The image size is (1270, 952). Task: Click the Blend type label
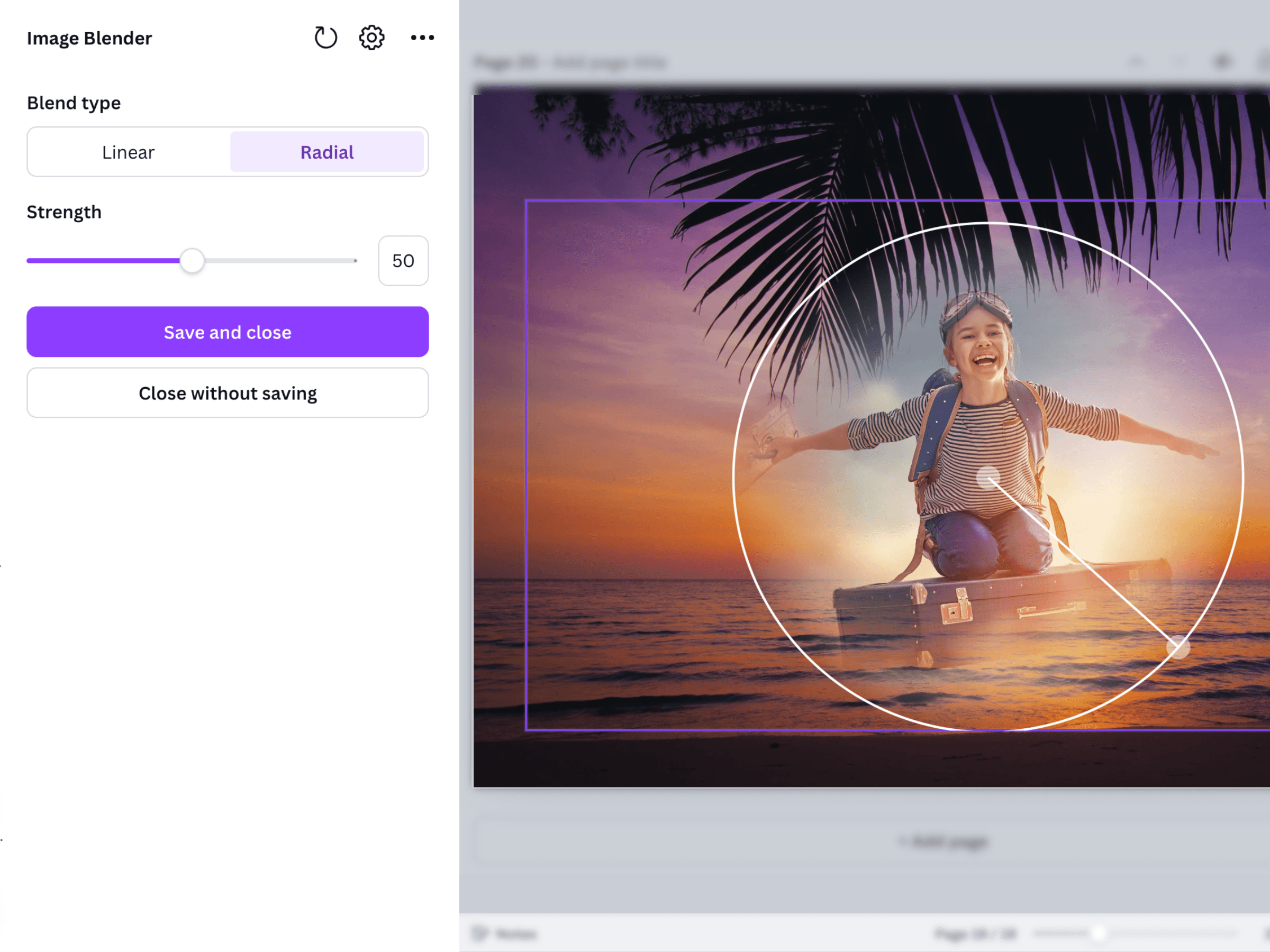coord(74,103)
